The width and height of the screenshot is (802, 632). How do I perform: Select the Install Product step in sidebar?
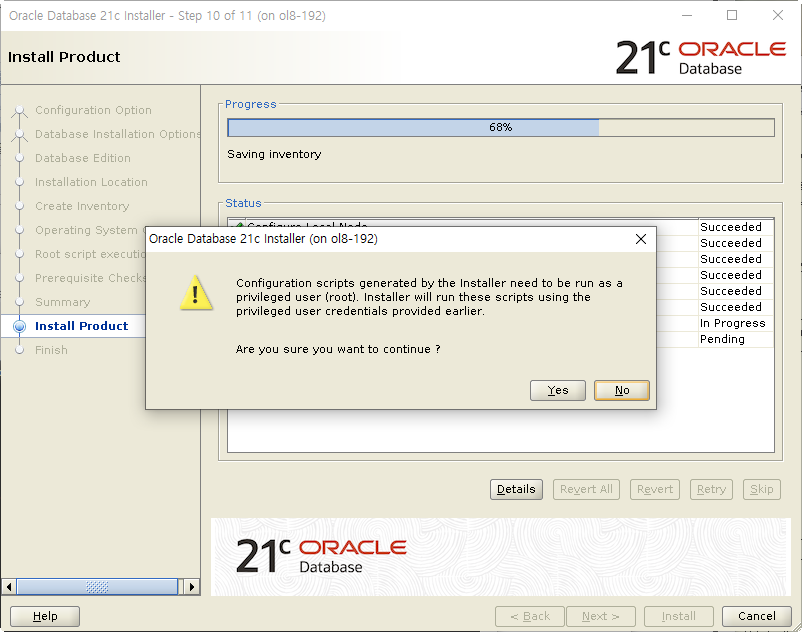pos(82,325)
